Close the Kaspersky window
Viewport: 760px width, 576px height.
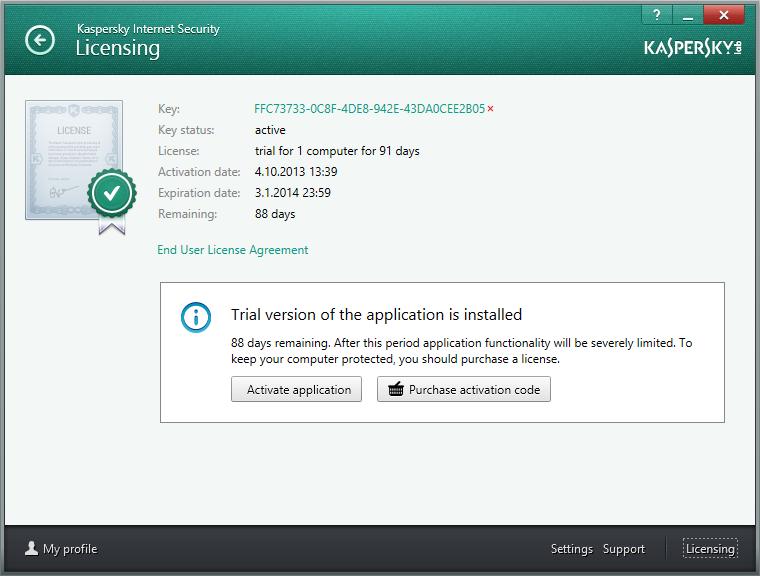724,15
